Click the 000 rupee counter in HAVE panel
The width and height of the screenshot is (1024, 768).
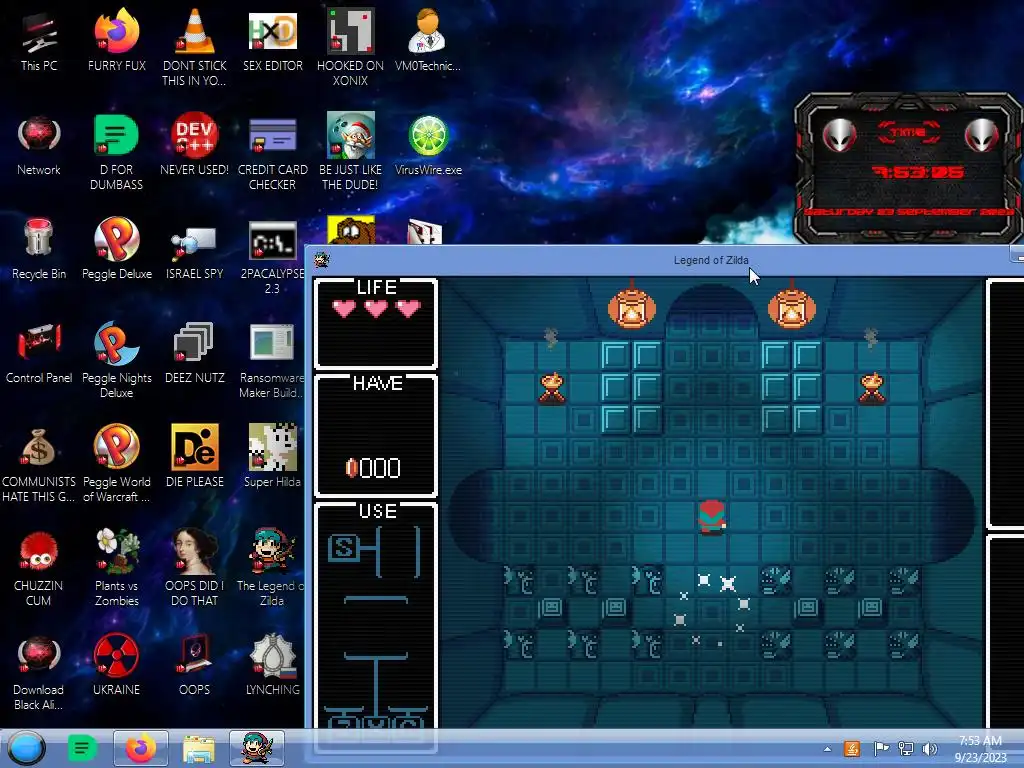tap(372, 468)
